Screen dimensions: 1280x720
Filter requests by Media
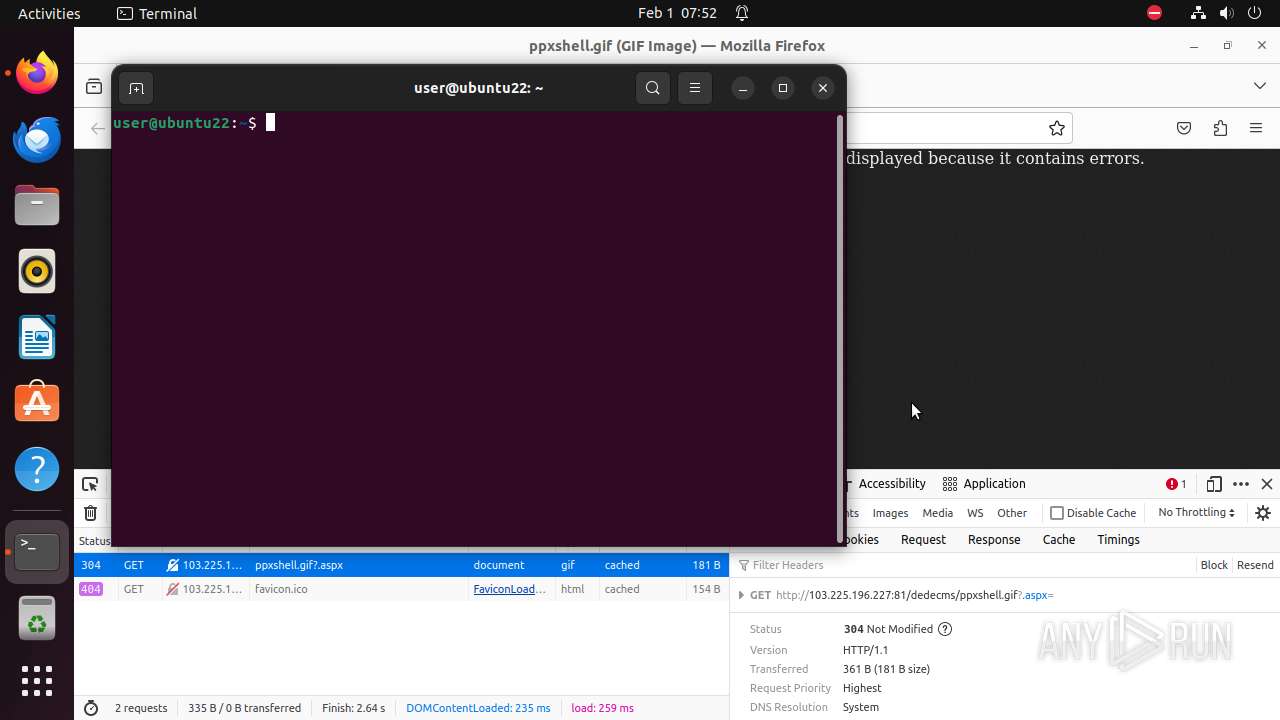[937, 513]
